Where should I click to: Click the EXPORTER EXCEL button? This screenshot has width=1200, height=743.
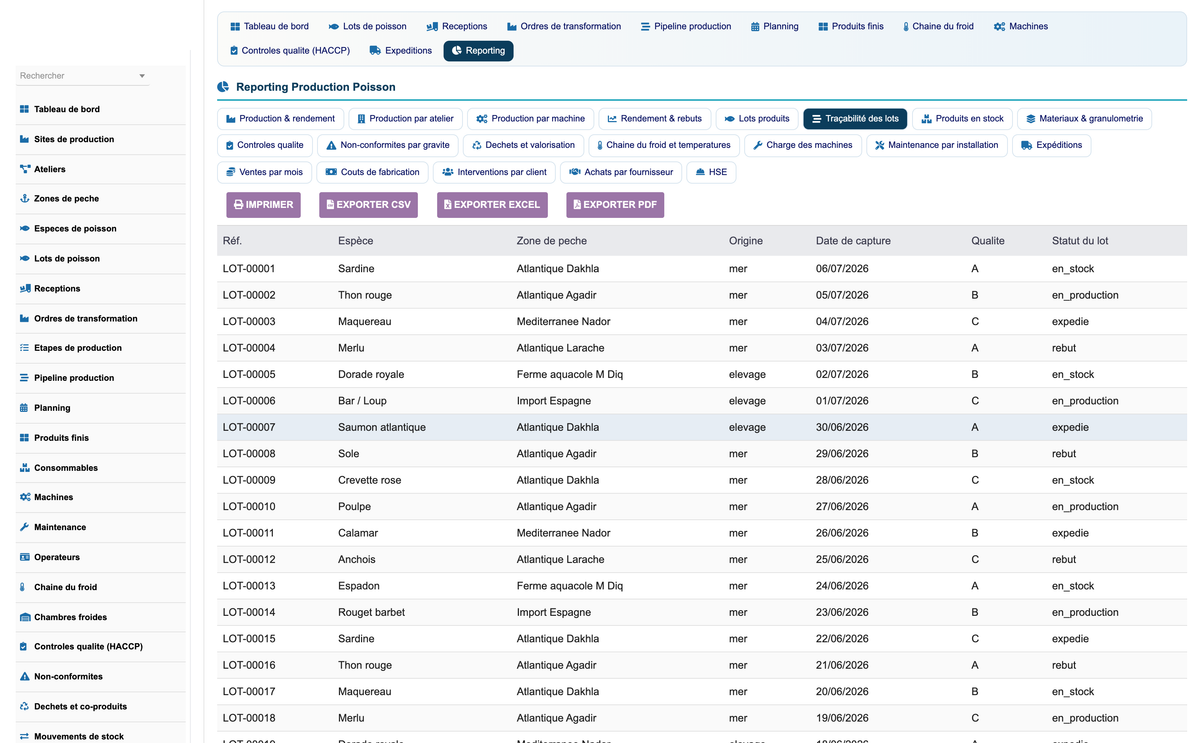(x=492, y=205)
